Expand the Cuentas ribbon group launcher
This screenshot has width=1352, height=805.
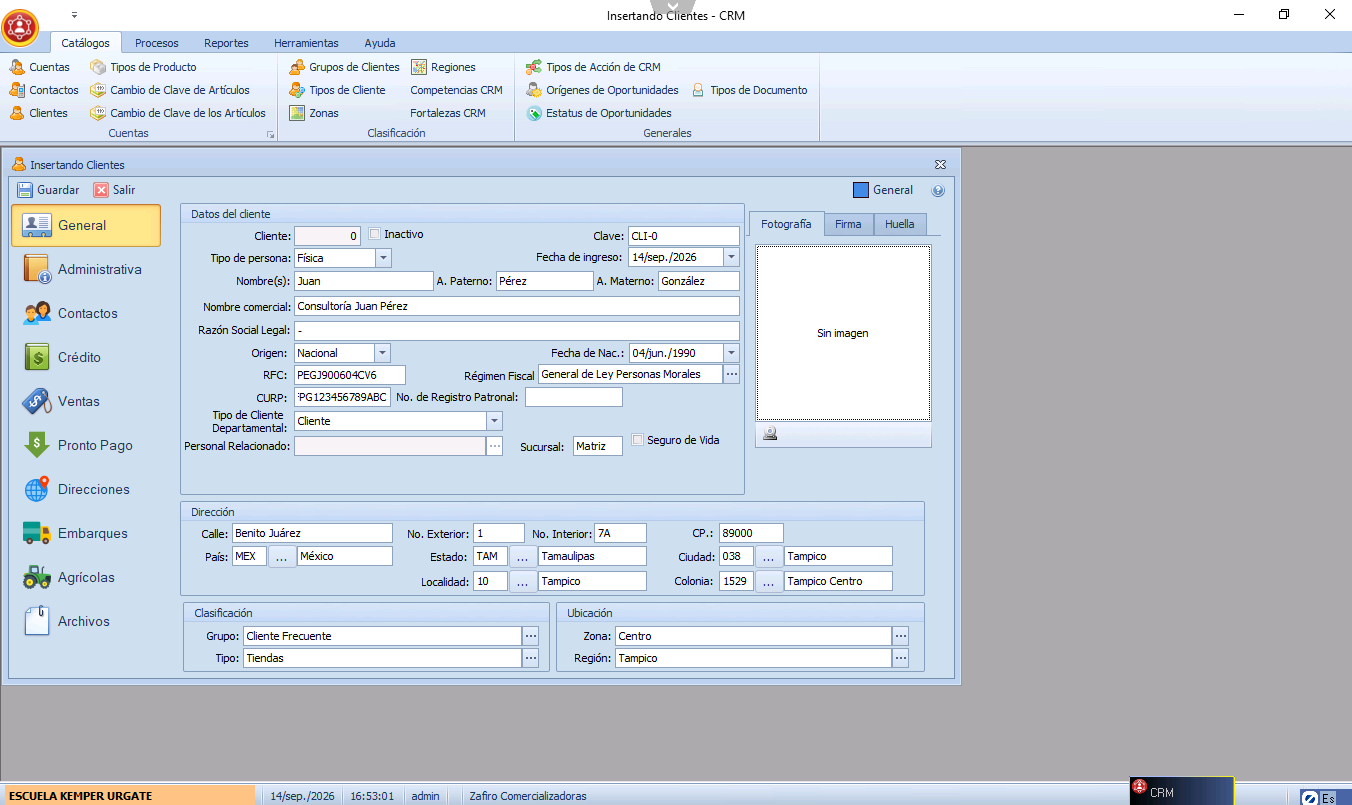(x=269, y=134)
